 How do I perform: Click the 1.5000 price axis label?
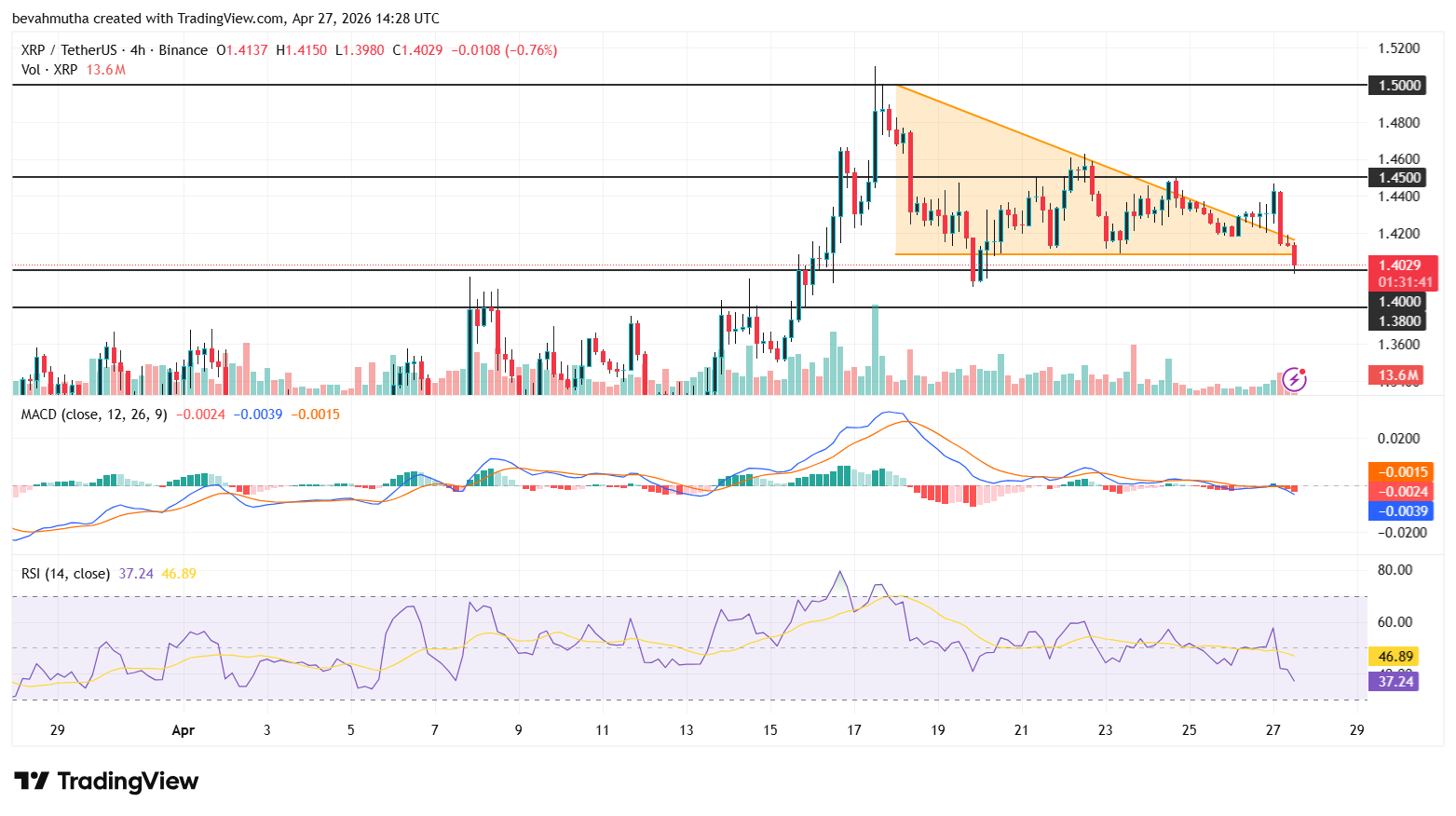point(1397,85)
